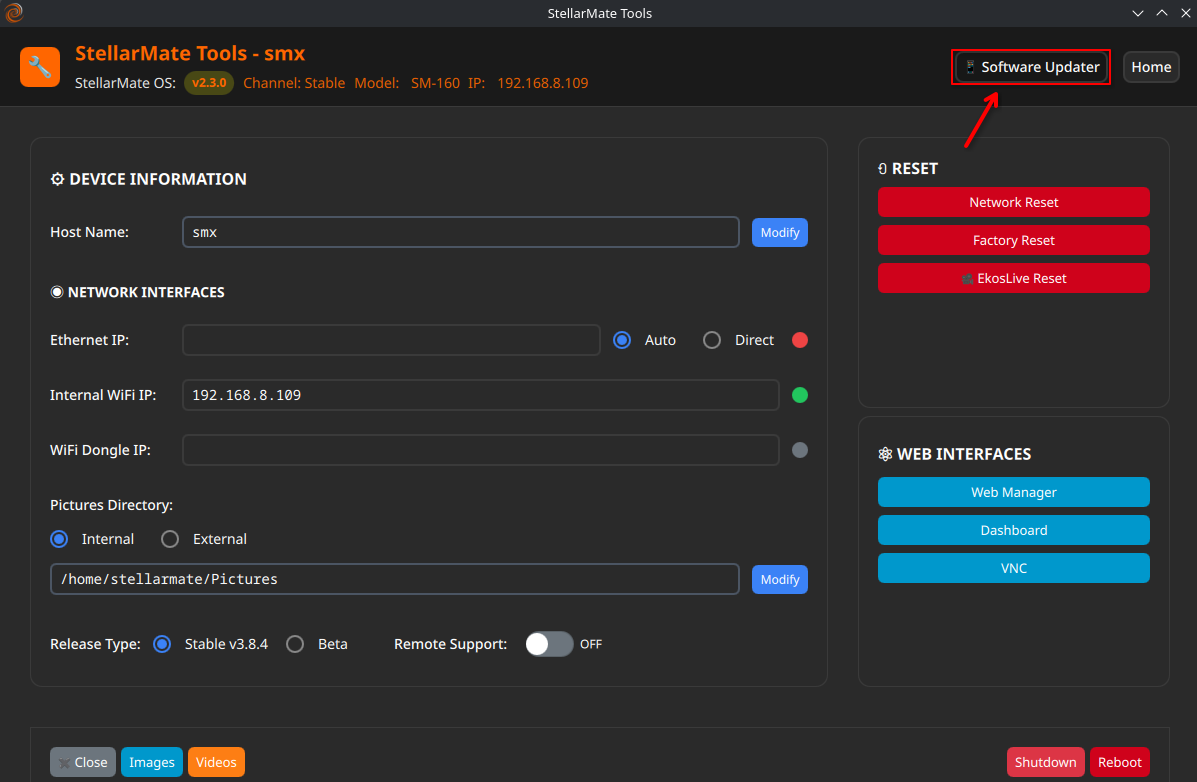Choose Stable v3.8.4 release type
Screen dimensions: 1197x782
pos(162,644)
